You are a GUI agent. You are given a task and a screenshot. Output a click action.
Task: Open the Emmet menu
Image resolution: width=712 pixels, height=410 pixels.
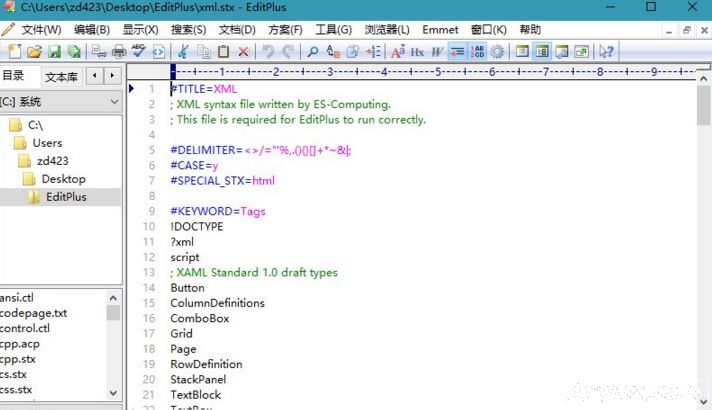pos(440,30)
